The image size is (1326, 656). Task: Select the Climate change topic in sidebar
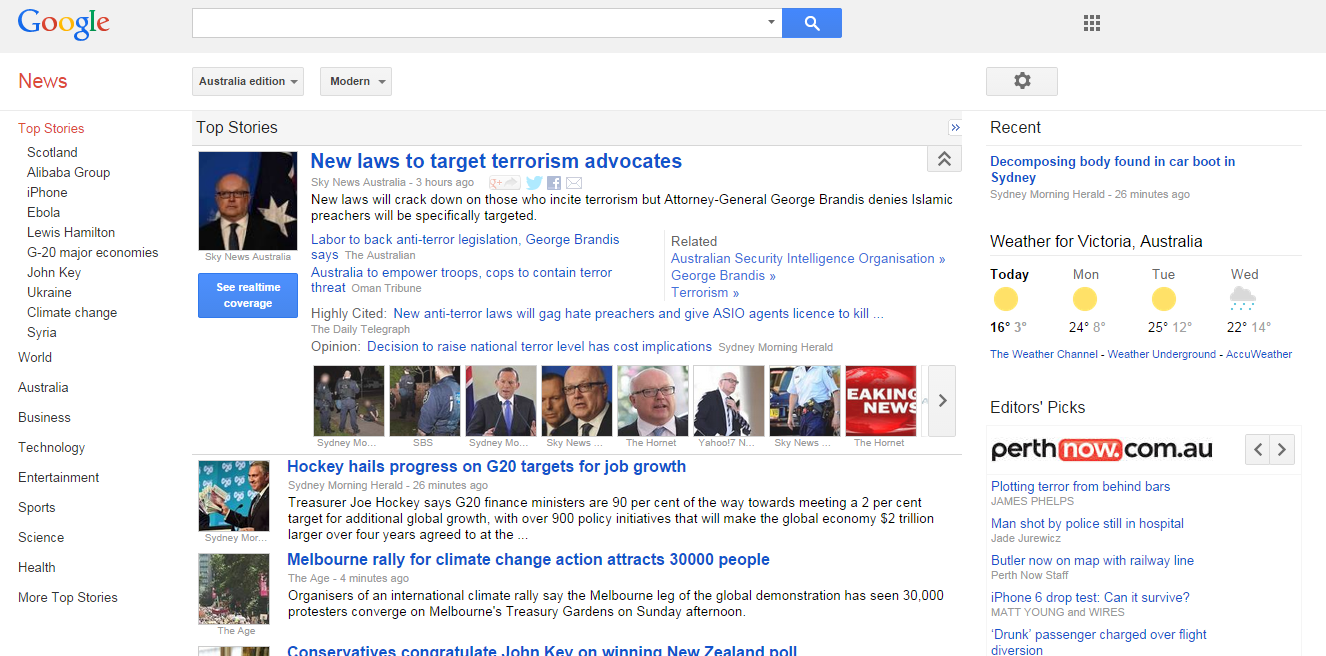pyautogui.click(x=72, y=312)
